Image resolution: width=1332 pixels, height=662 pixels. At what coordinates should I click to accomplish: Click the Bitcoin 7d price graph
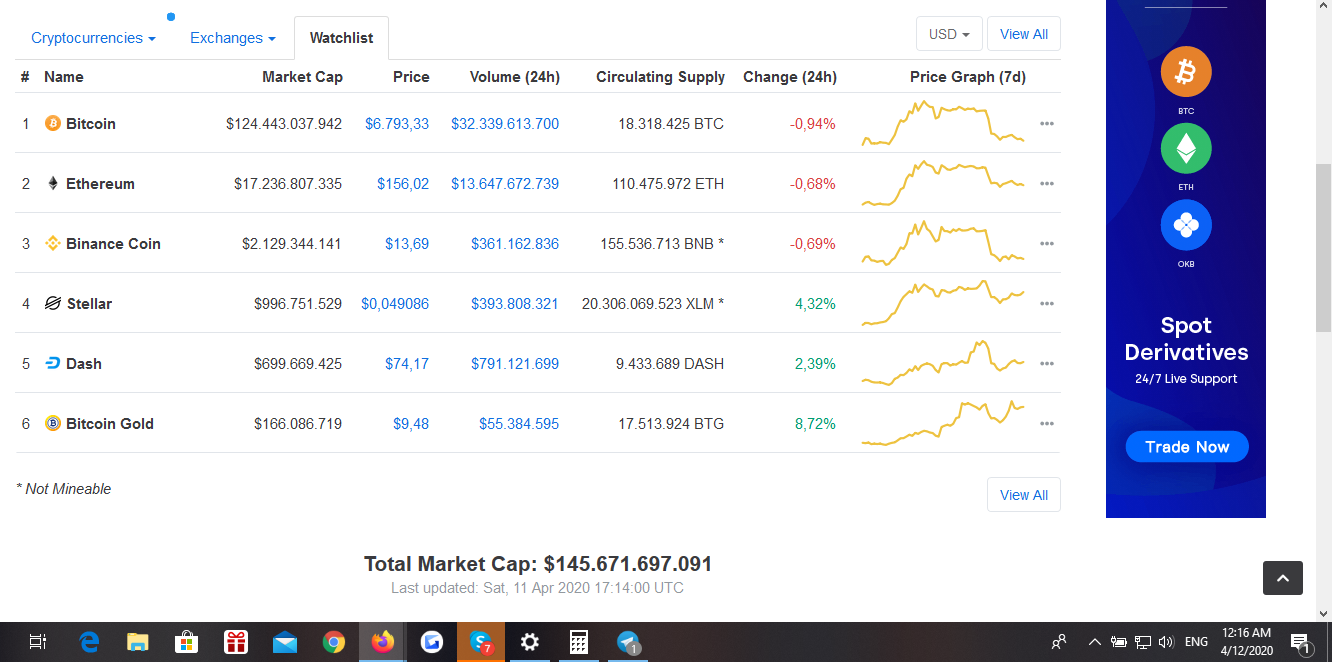click(943, 124)
